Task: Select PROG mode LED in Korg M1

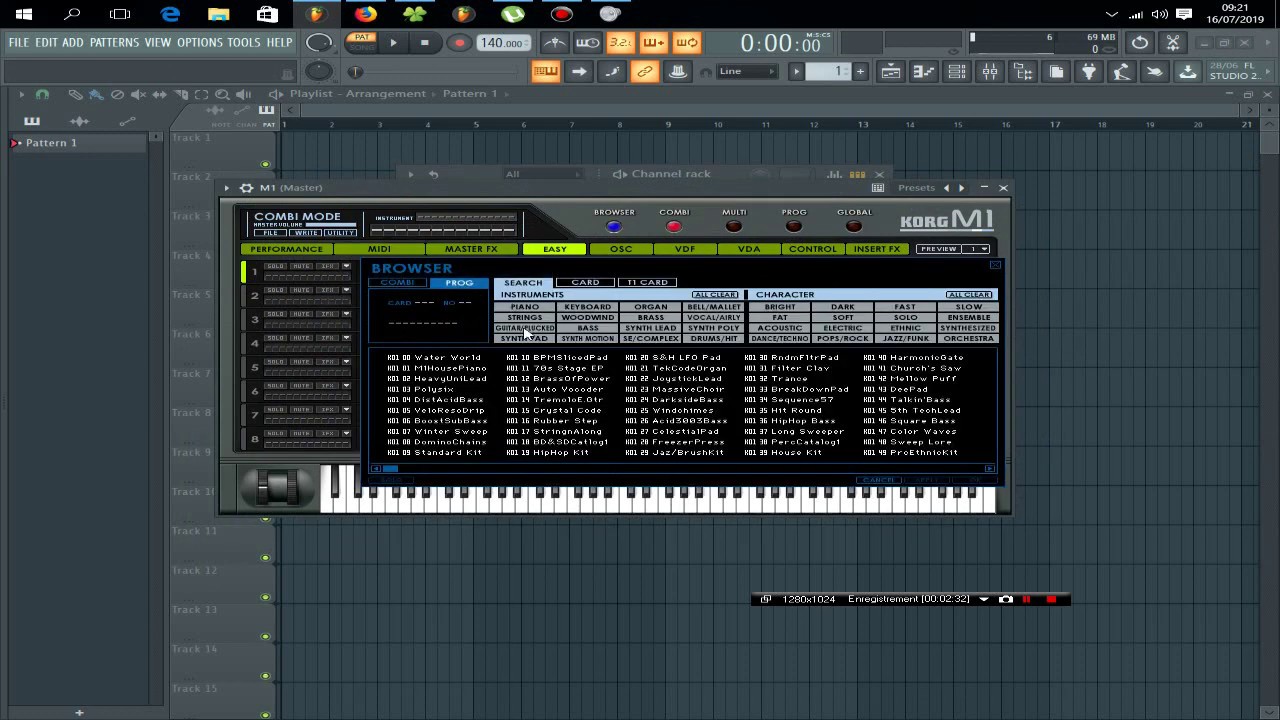Action: point(794,227)
